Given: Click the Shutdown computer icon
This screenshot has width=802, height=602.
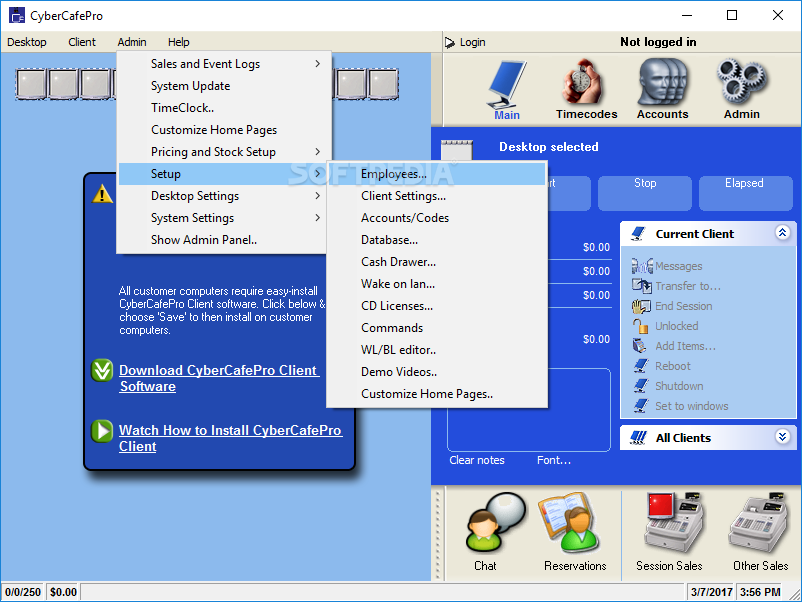Looking at the screenshot, I should tap(641, 386).
